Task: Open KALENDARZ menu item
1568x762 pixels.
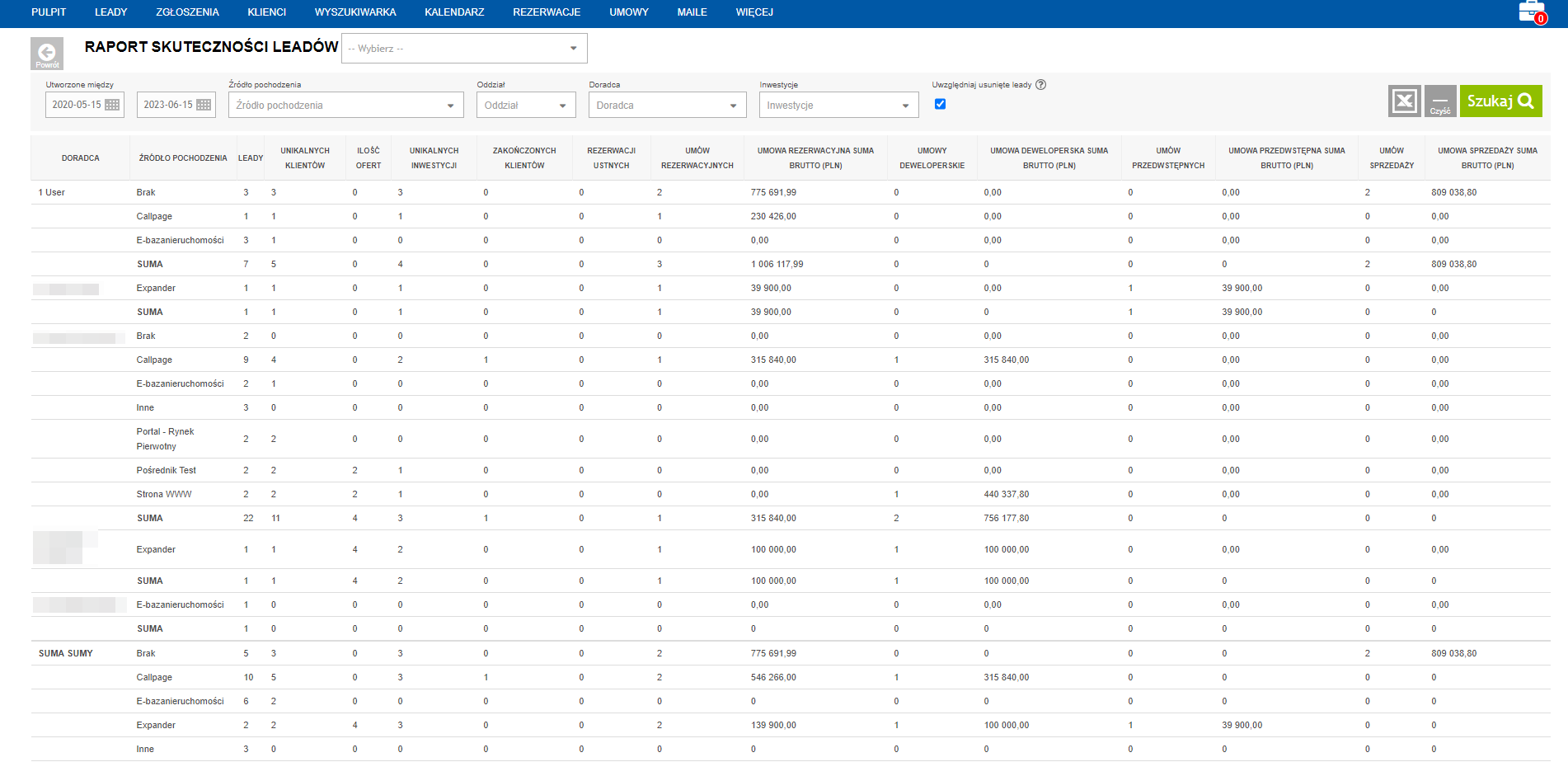Action: pyautogui.click(x=454, y=12)
